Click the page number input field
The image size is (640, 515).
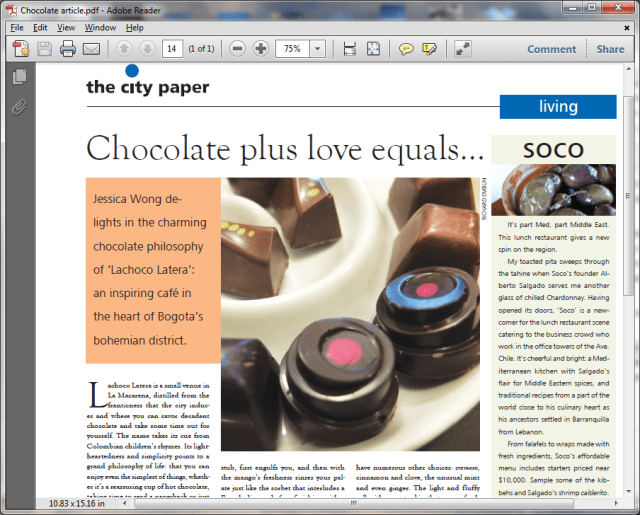pyautogui.click(x=172, y=49)
